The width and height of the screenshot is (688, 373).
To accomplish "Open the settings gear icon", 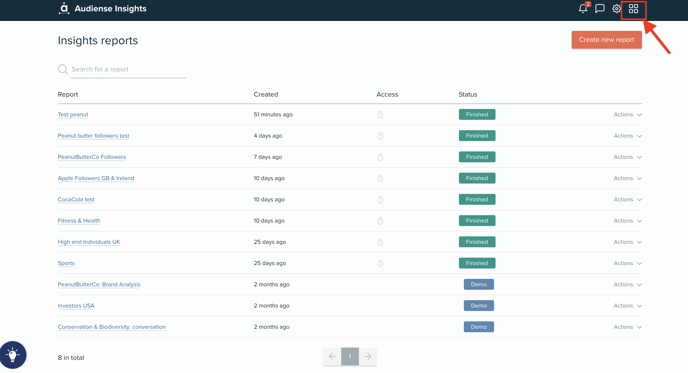I will coord(616,8).
